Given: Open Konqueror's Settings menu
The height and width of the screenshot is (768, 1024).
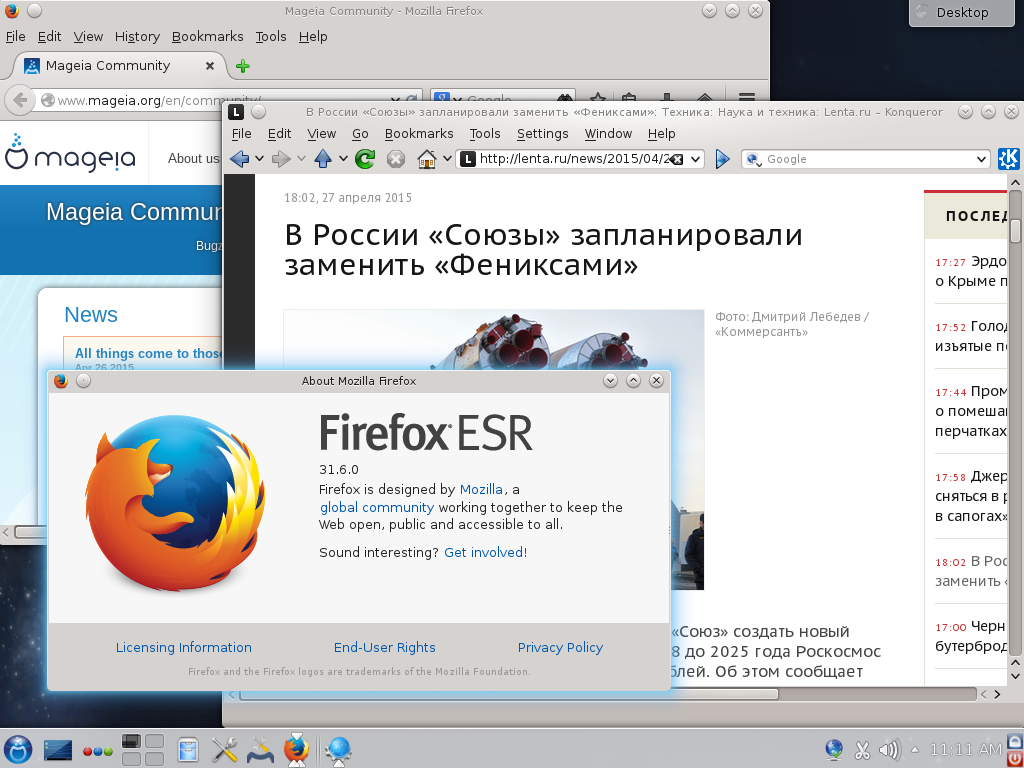Looking at the screenshot, I should click(x=543, y=134).
